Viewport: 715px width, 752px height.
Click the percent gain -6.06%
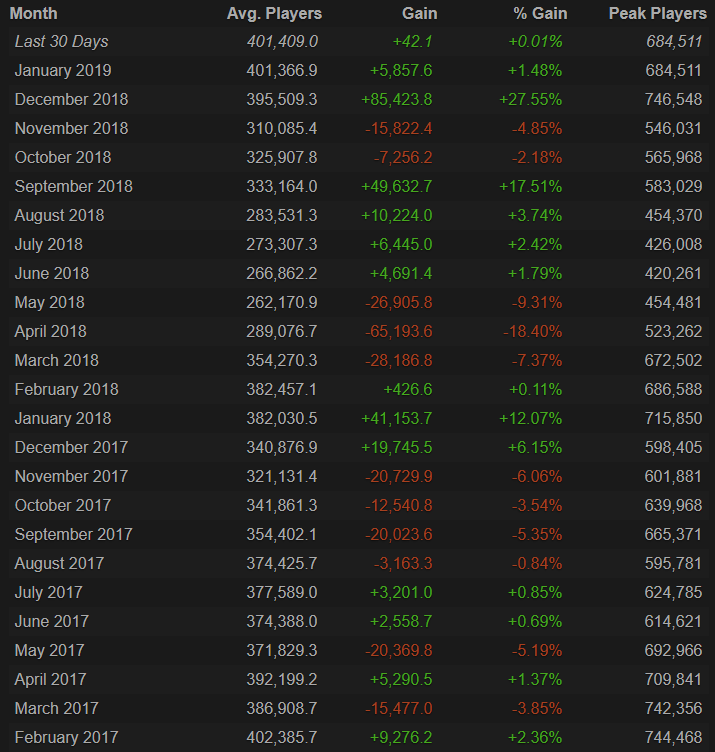537,476
